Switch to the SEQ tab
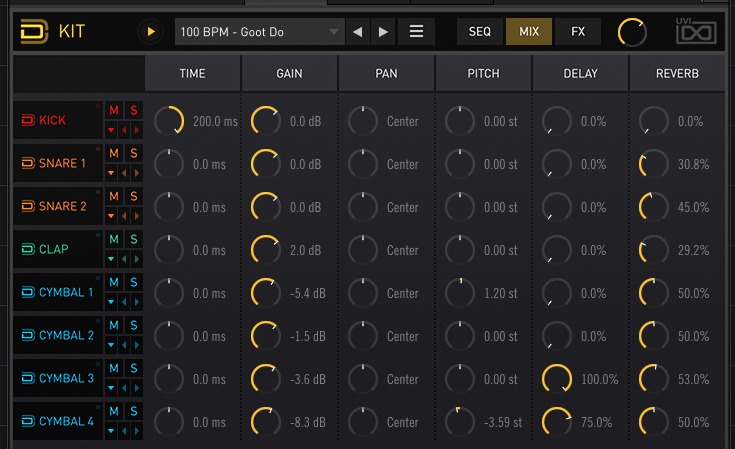This screenshot has width=735, height=449. (x=480, y=32)
